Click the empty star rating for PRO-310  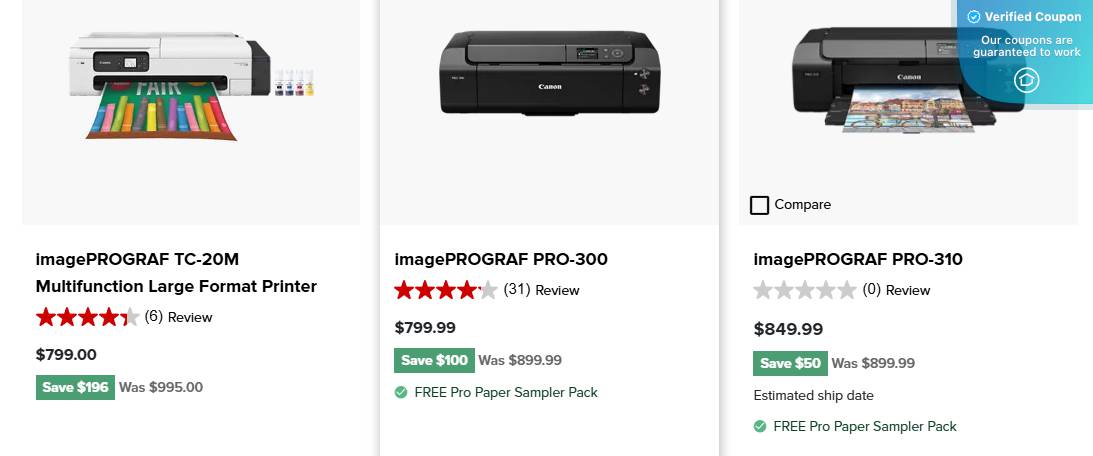(x=805, y=291)
